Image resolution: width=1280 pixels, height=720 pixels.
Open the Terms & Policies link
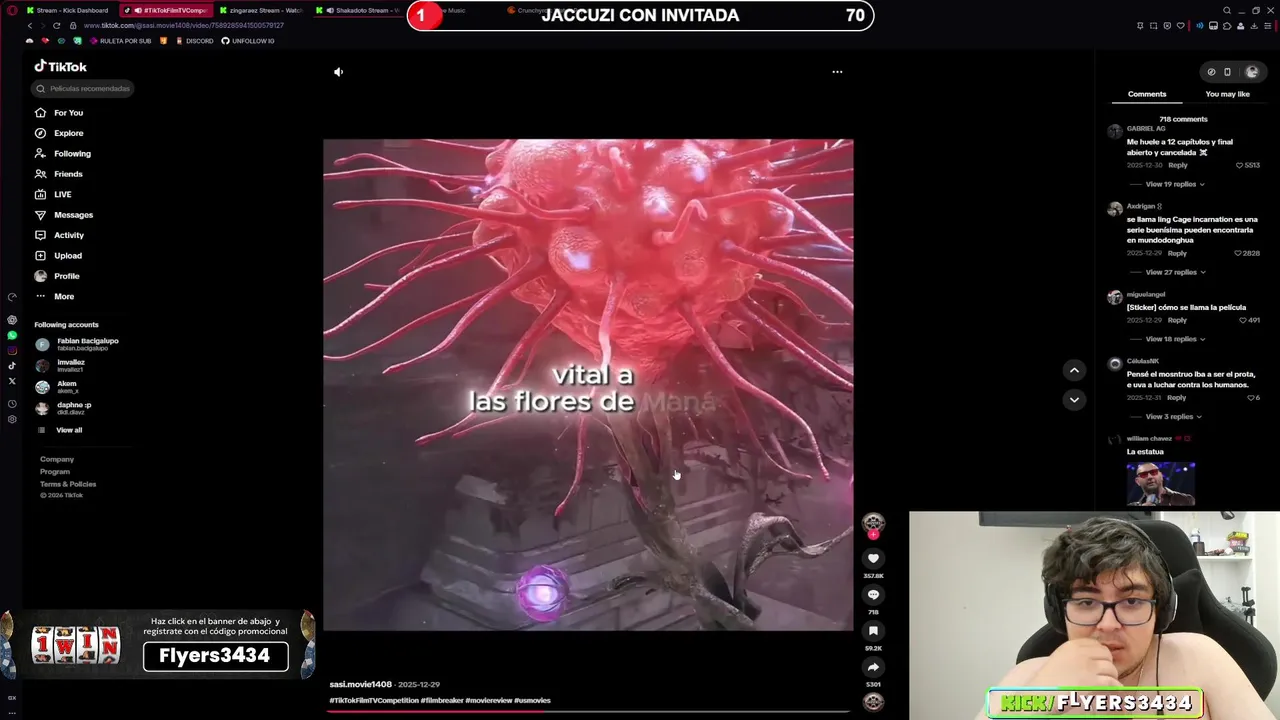[68, 484]
